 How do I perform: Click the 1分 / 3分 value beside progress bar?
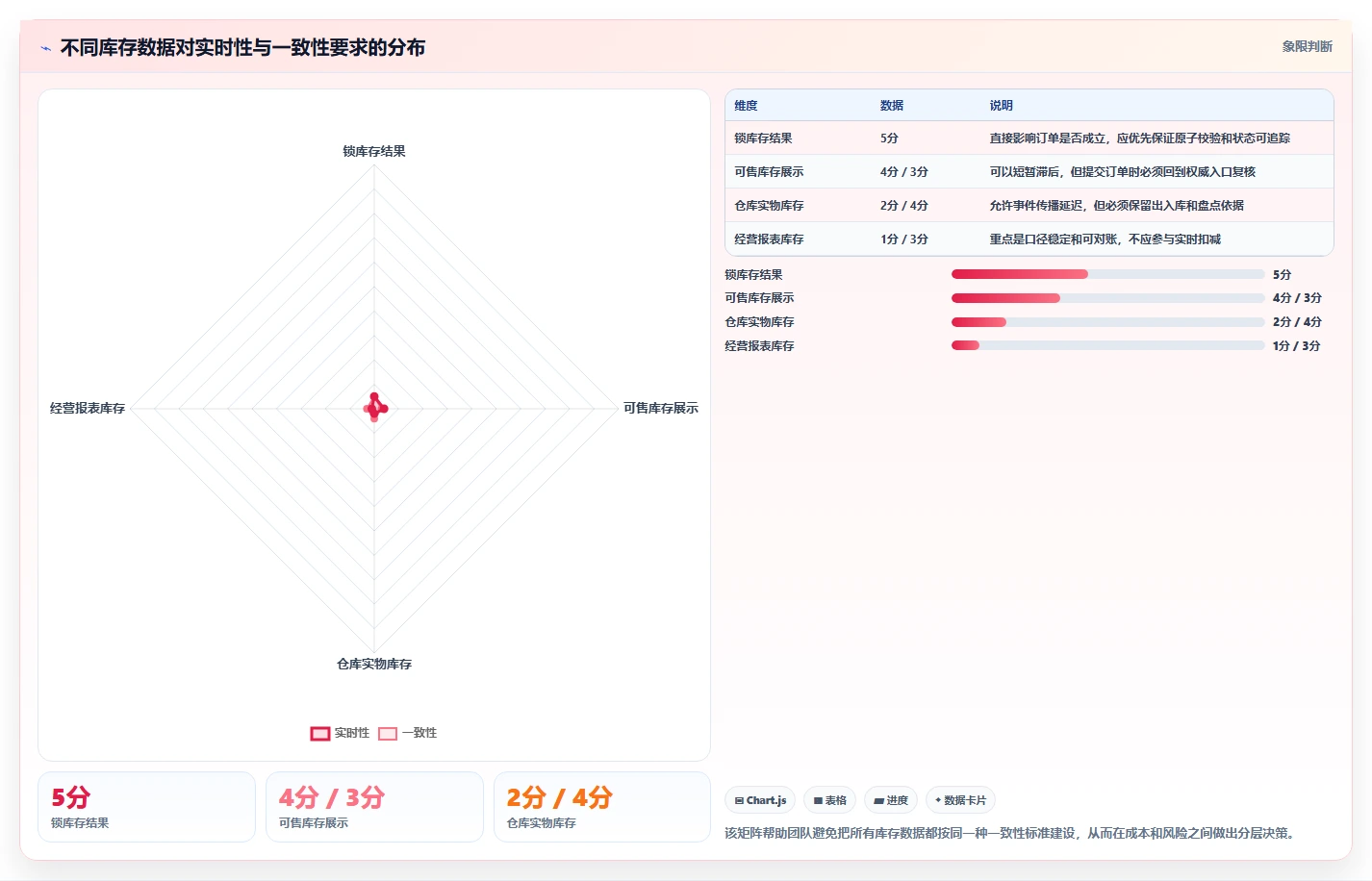click(x=1296, y=345)
